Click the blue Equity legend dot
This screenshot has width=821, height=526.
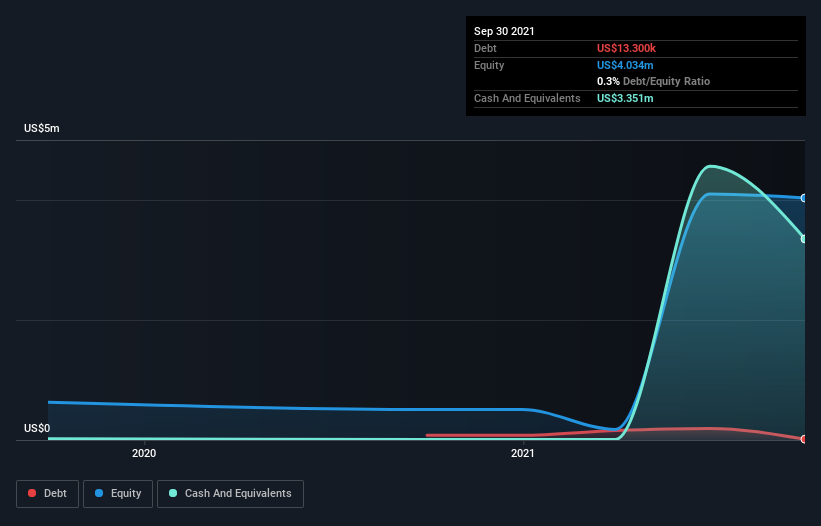pos(99,493)
